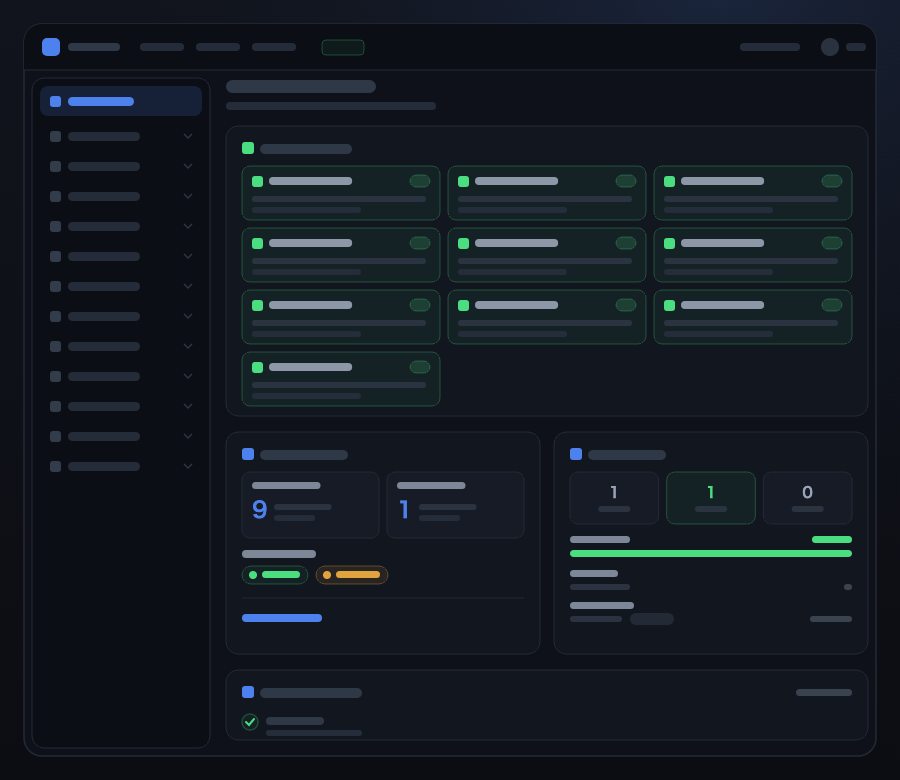Open the stat card showing blue 1
This screenshot has height=780, width=900.
[455, 505]
